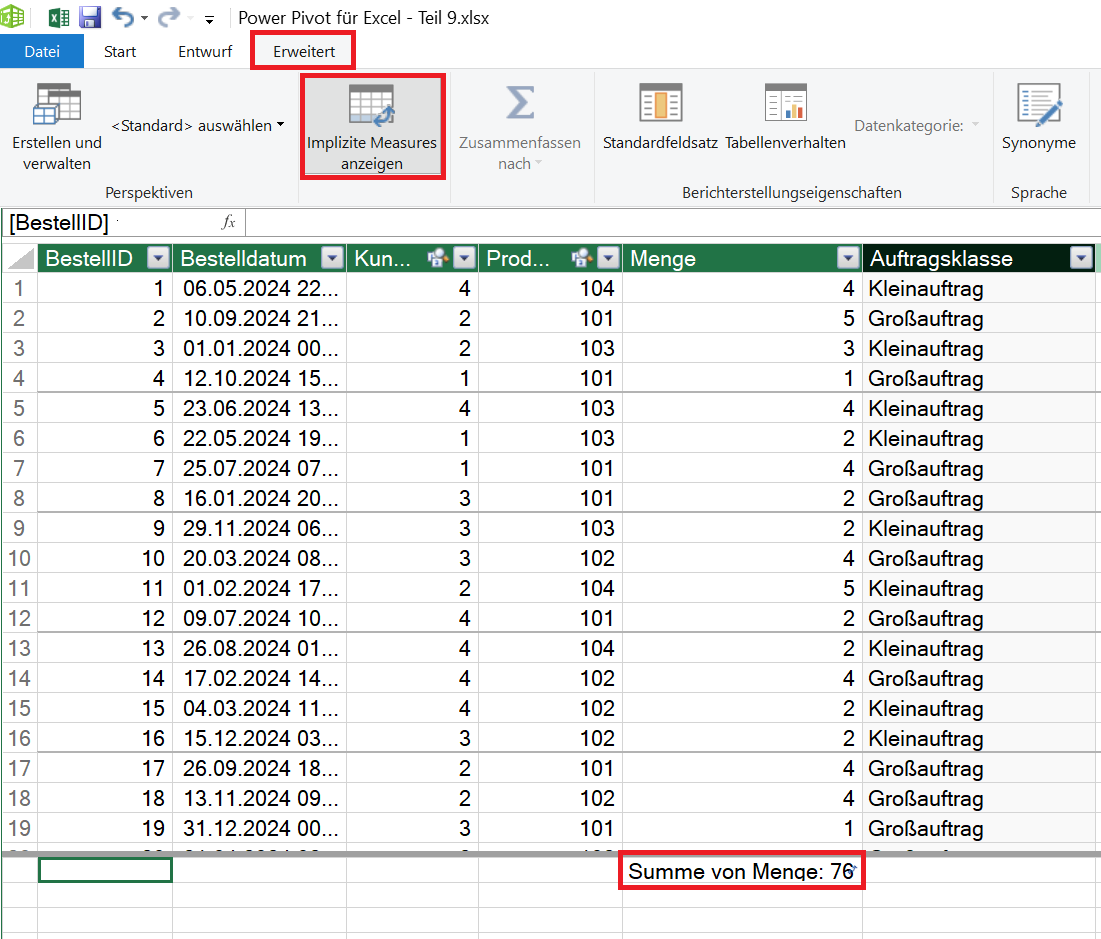This screenshot has height=939, width=1101.
Task: Select the Bestelldatum column header
Action: pyautogui.click(x=244, y=258)
